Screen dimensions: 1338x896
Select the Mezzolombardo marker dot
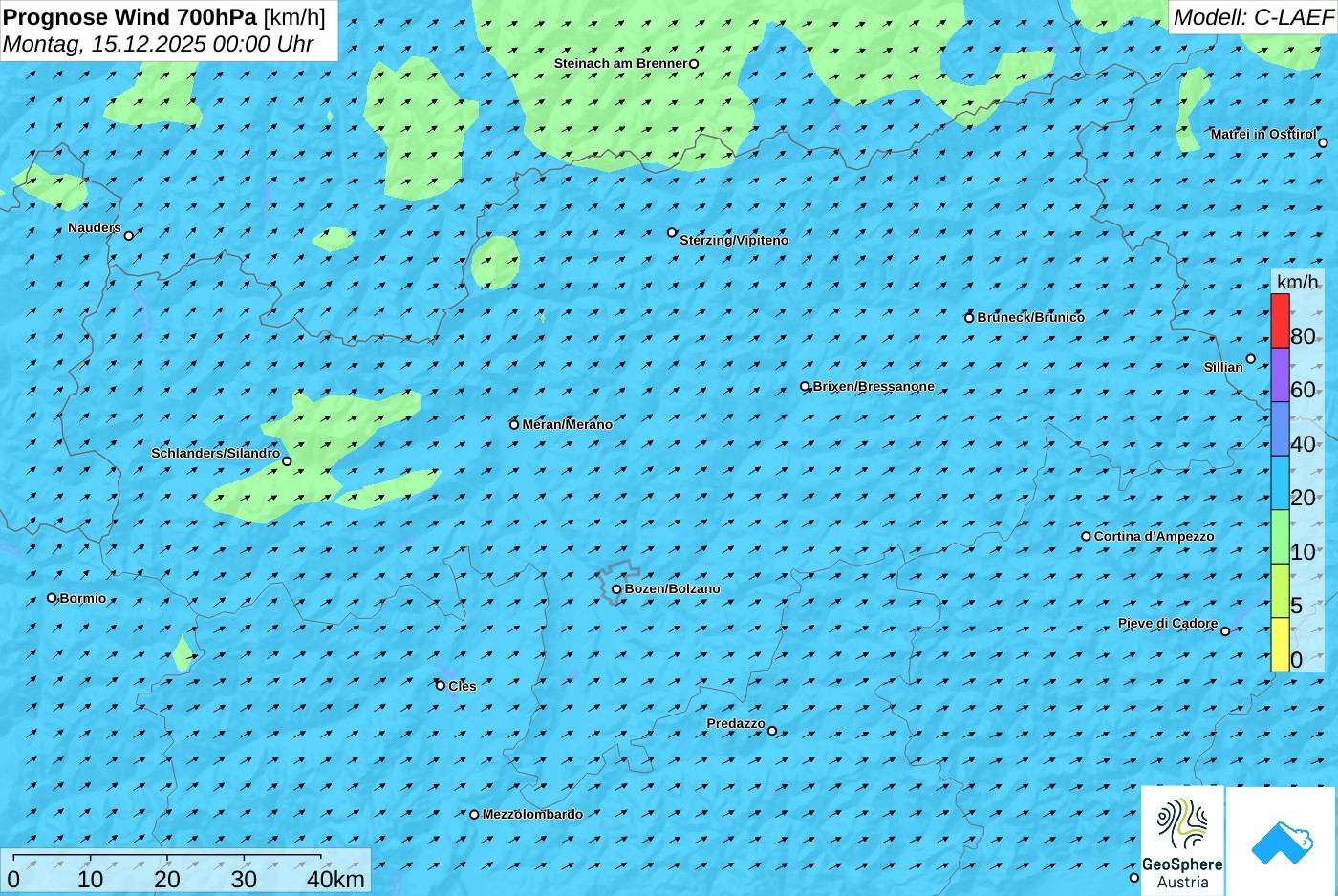coord(474,815)
